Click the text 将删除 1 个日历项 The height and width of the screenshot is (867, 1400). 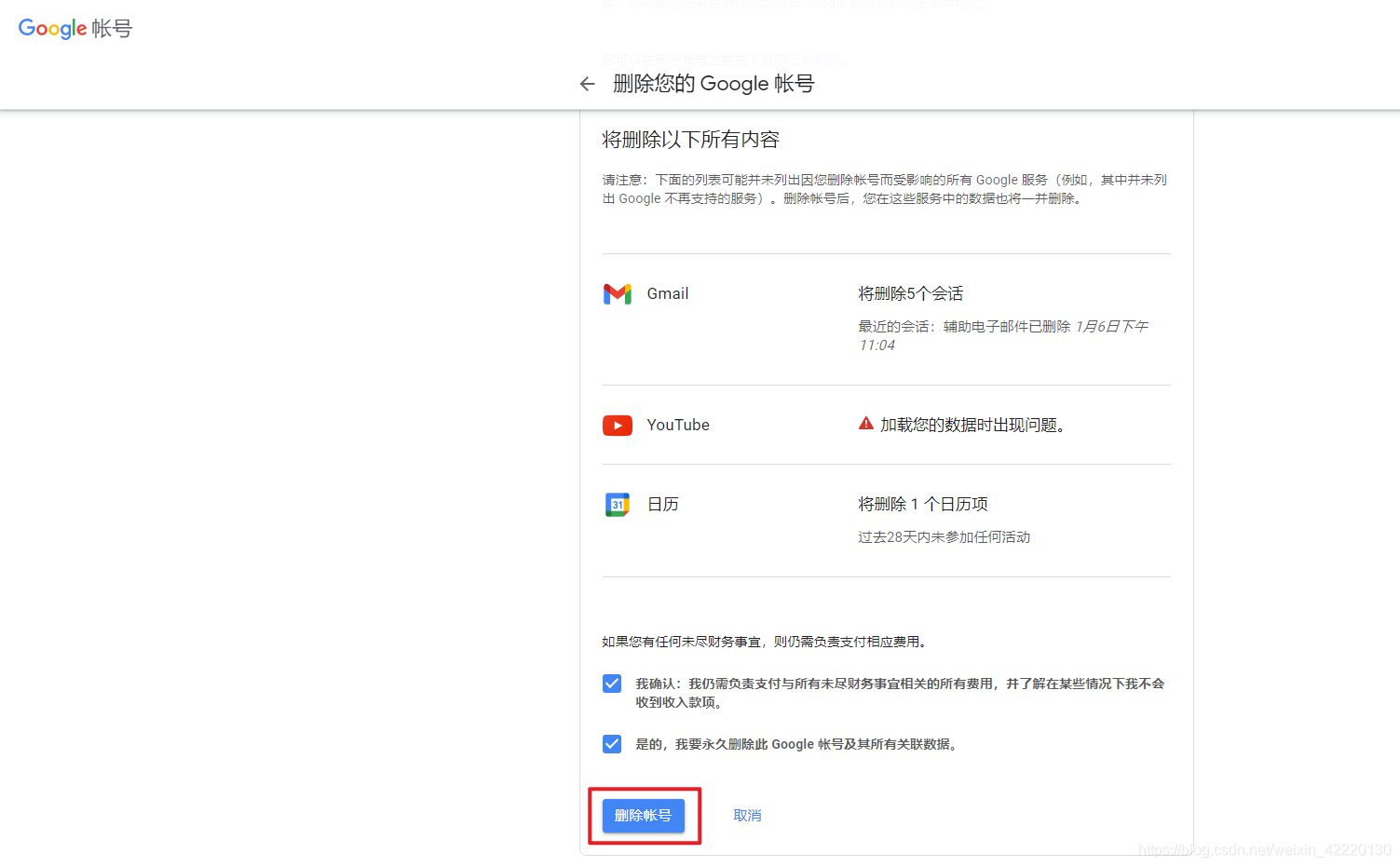pos(923,505)
